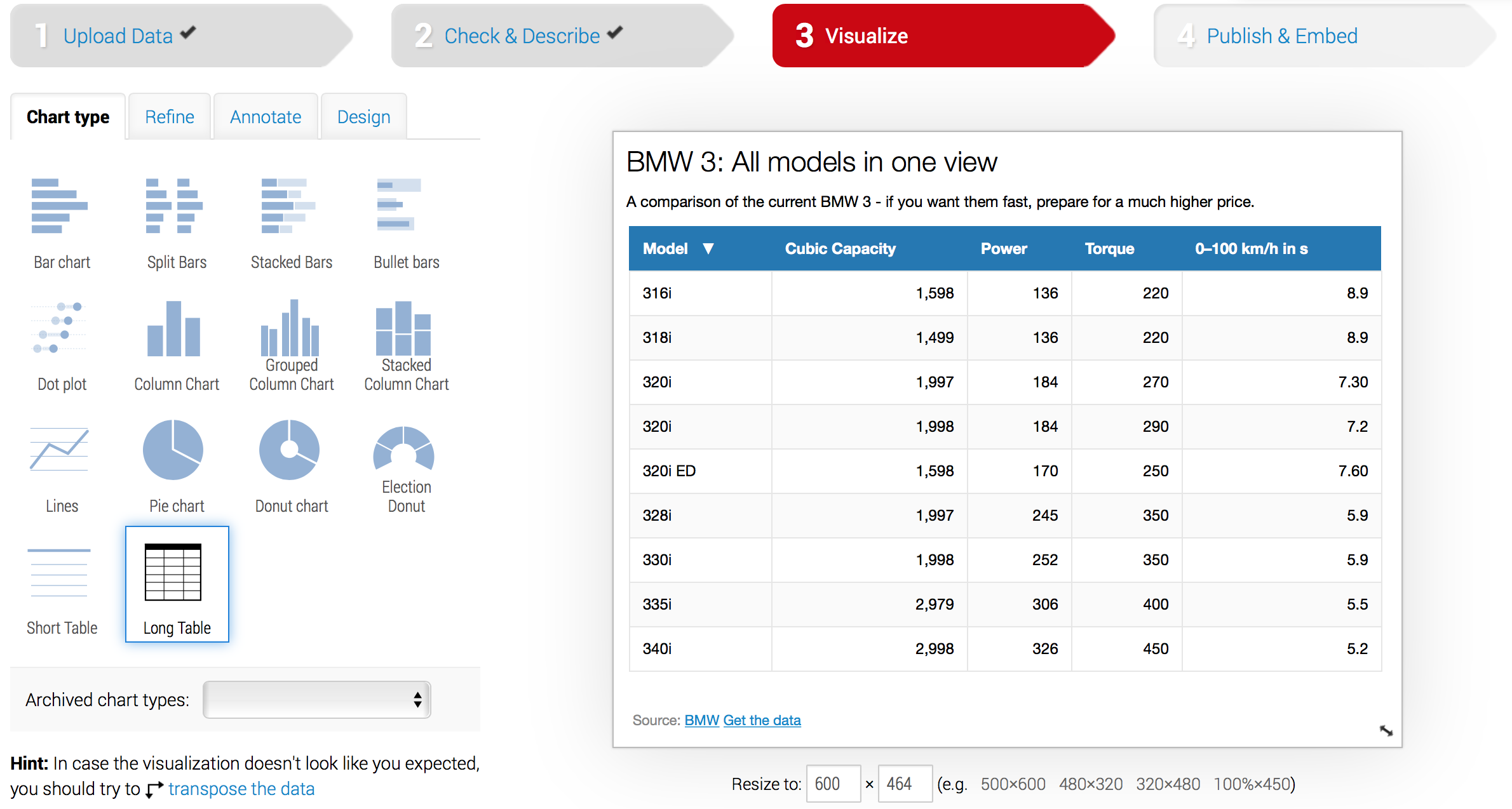Pick the Stacked Bars chart icon
Screen dimensions: 1512x809
click(x=289, y=206)
